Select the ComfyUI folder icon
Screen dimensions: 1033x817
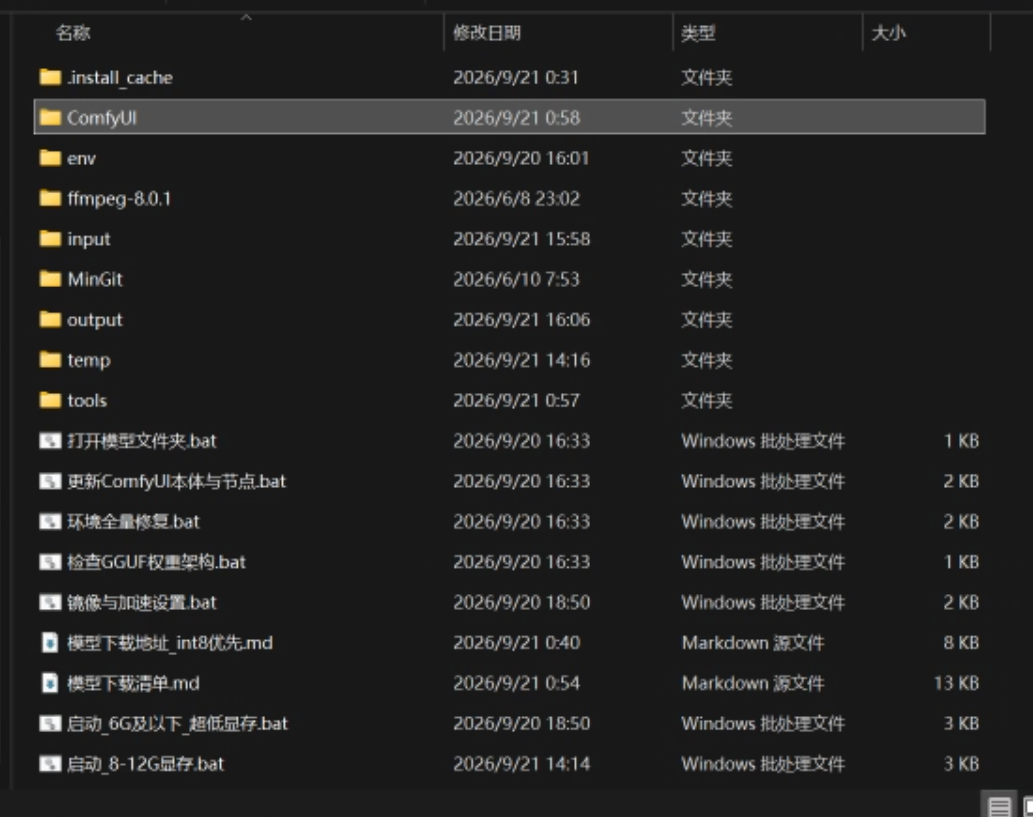50,118
